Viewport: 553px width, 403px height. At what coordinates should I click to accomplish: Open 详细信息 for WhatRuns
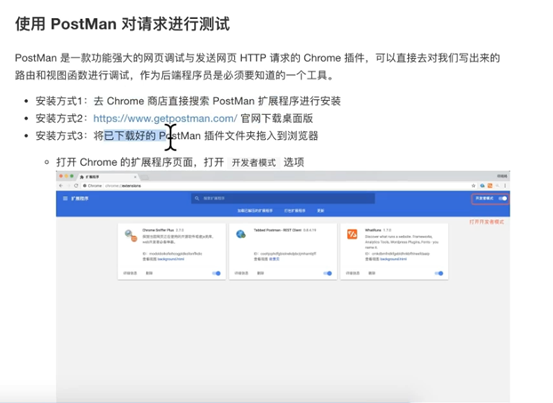(x=353, y=273)
